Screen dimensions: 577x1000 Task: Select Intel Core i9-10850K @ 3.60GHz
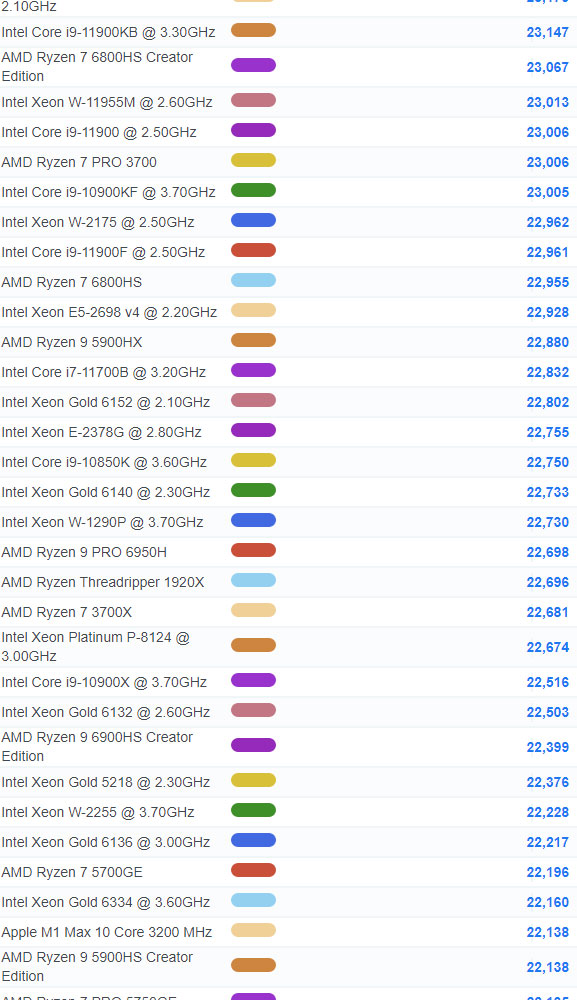pos(104,462)
